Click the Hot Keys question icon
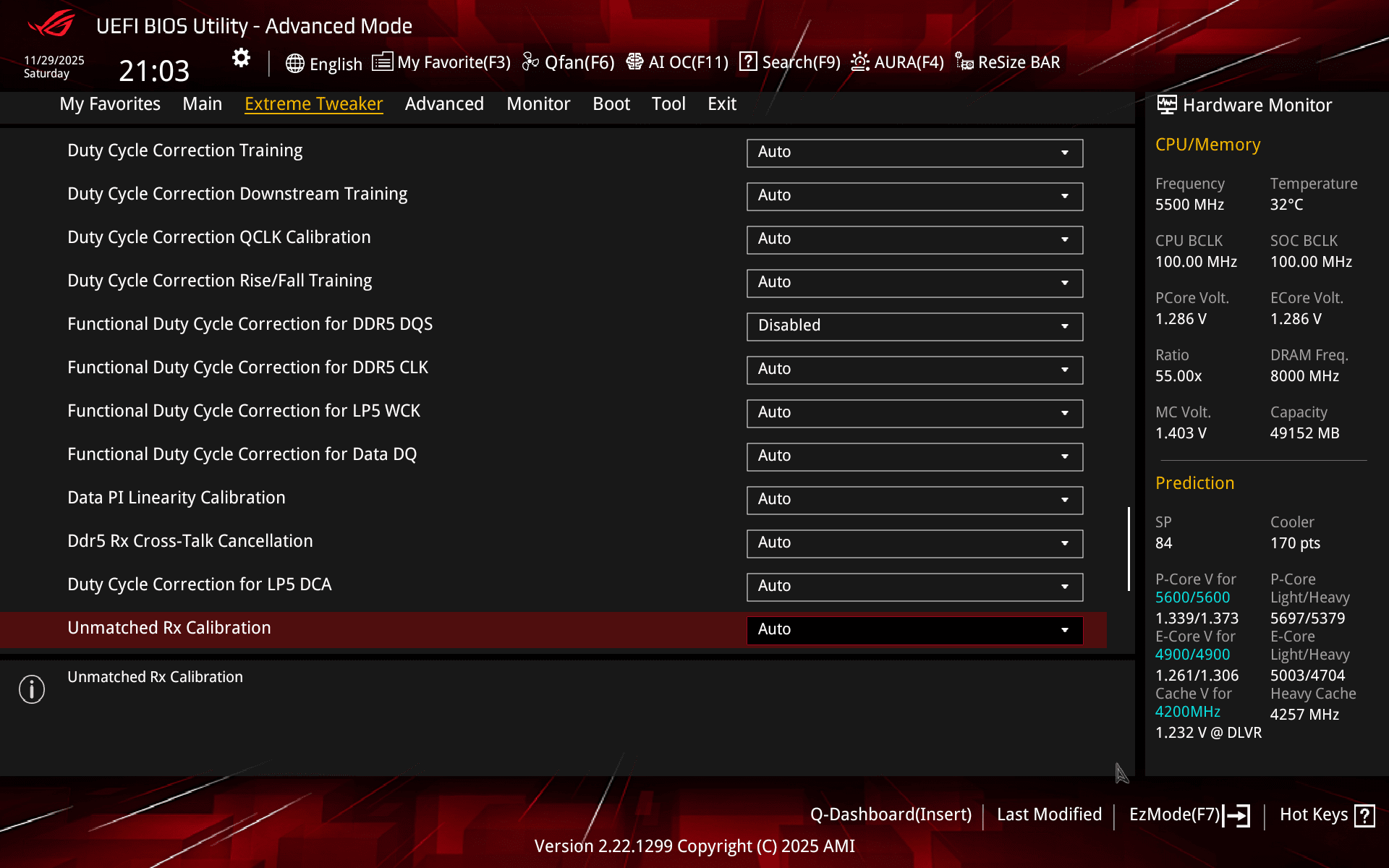 [x=1364, y=815]
